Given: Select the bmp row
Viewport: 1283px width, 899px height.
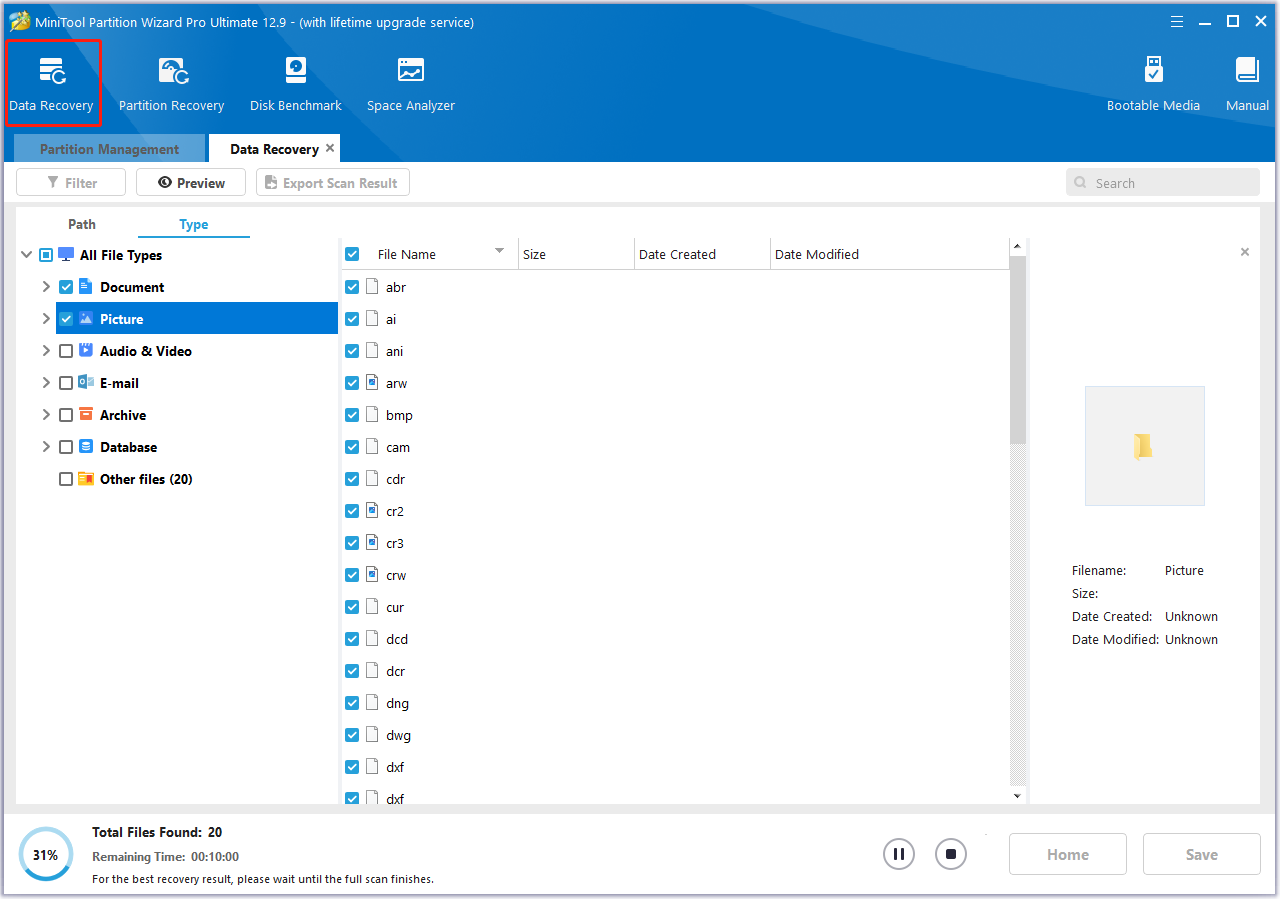Looking at the screenshot, I should (x=676, y=415).
